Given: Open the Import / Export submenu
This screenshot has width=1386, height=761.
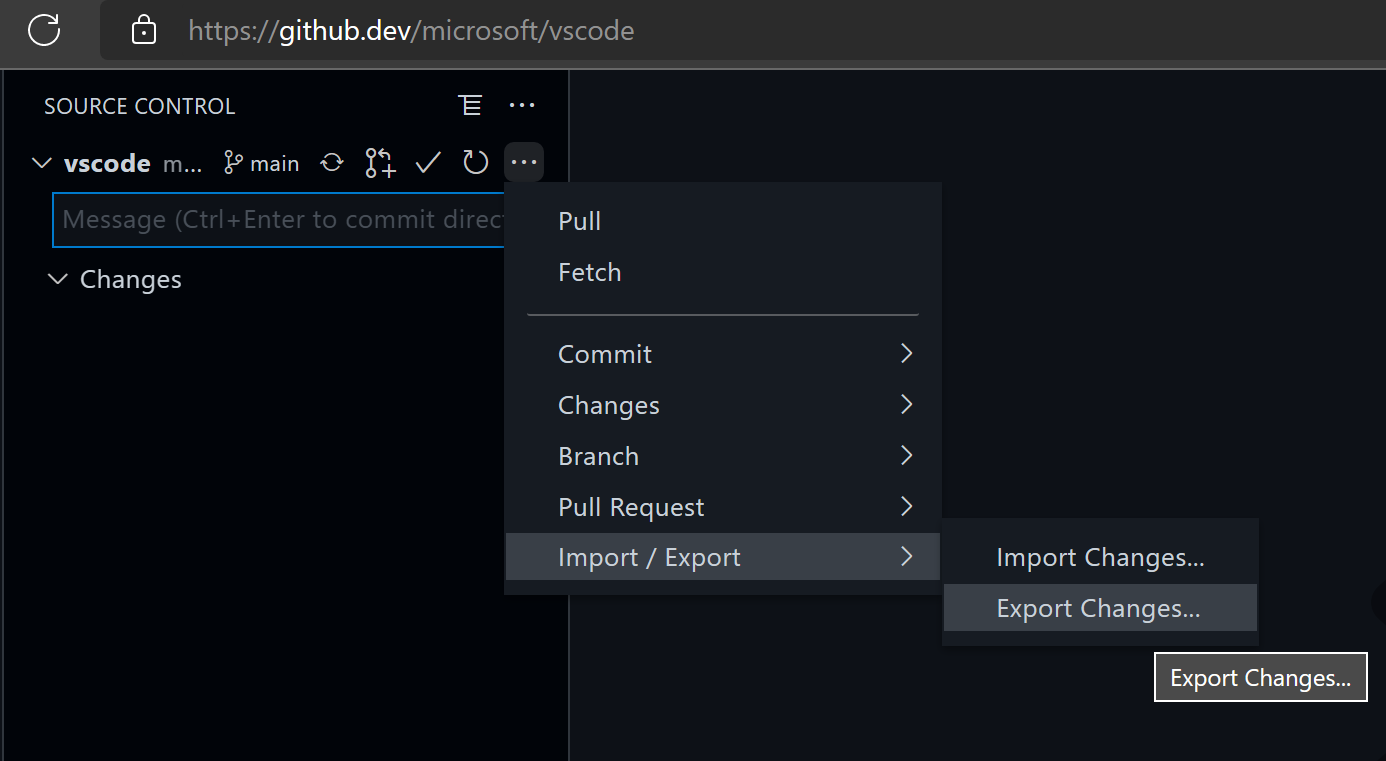Looking at the screenshot, I should [723, 557].
